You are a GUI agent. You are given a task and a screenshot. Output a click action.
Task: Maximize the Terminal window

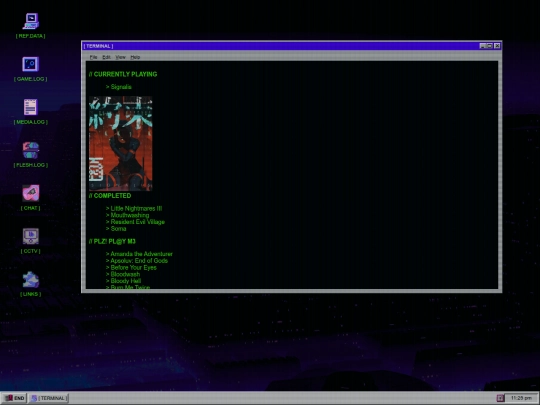(489, 46)
